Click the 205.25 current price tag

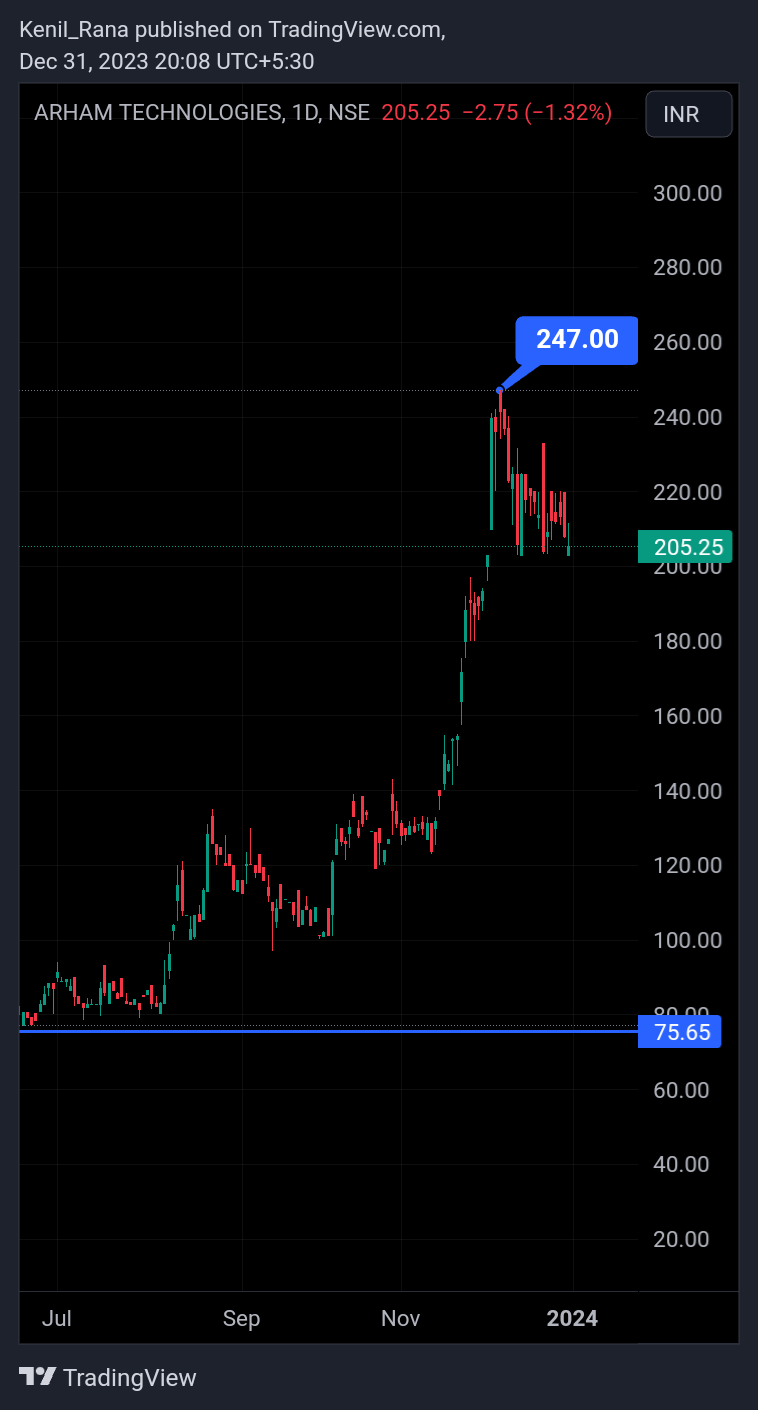pyautogui.click(x=686, y=547)
